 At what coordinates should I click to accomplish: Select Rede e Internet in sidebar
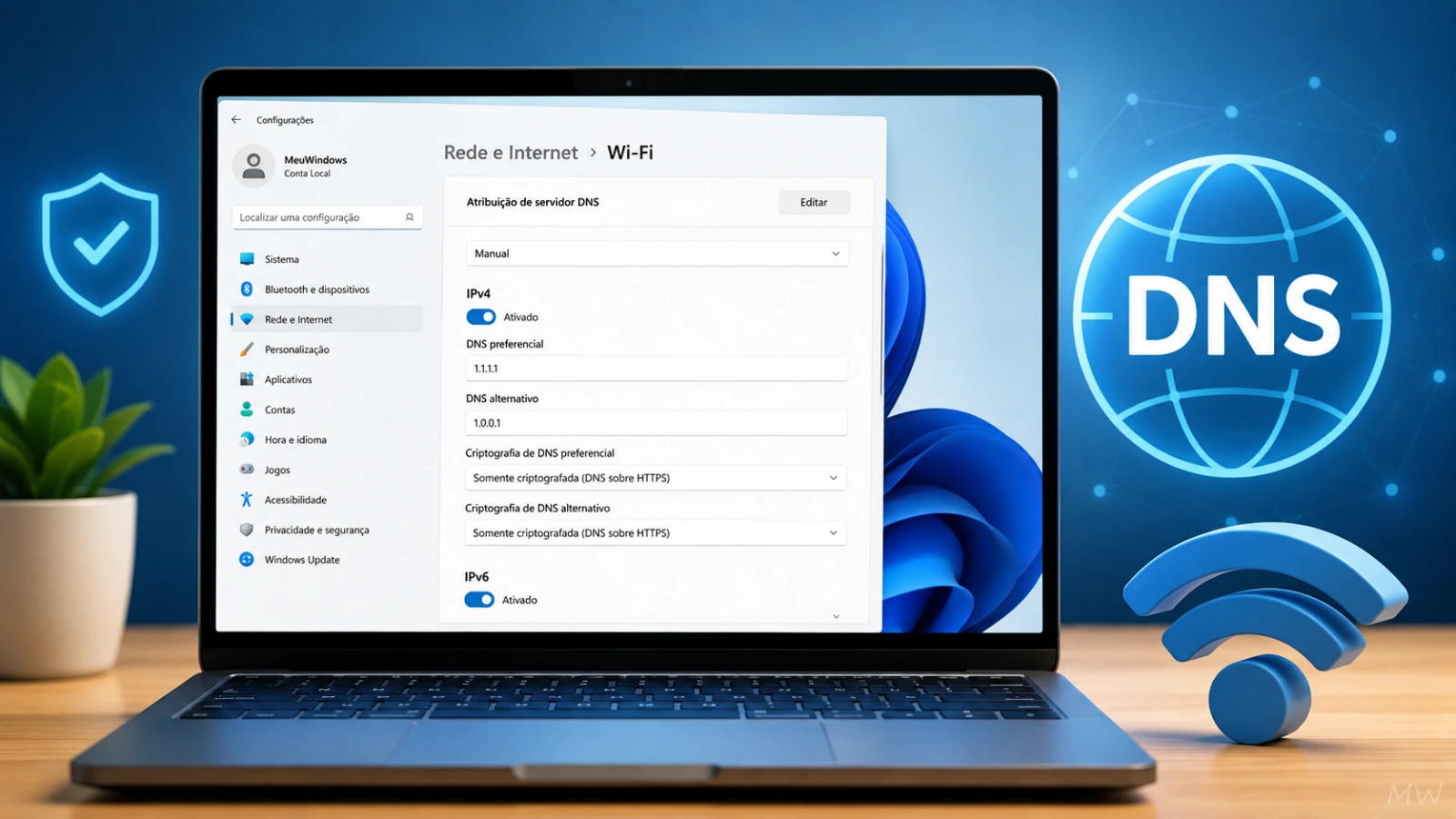pyautogui.click(x=327, y=319)
